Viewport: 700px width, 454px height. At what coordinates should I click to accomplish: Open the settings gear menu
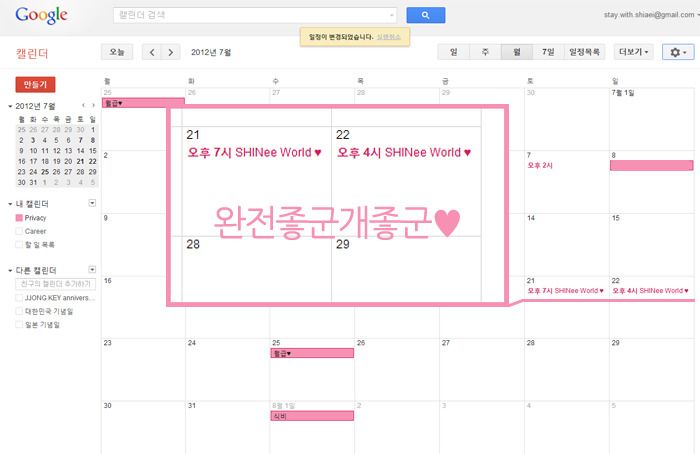(x=678, y=52)
